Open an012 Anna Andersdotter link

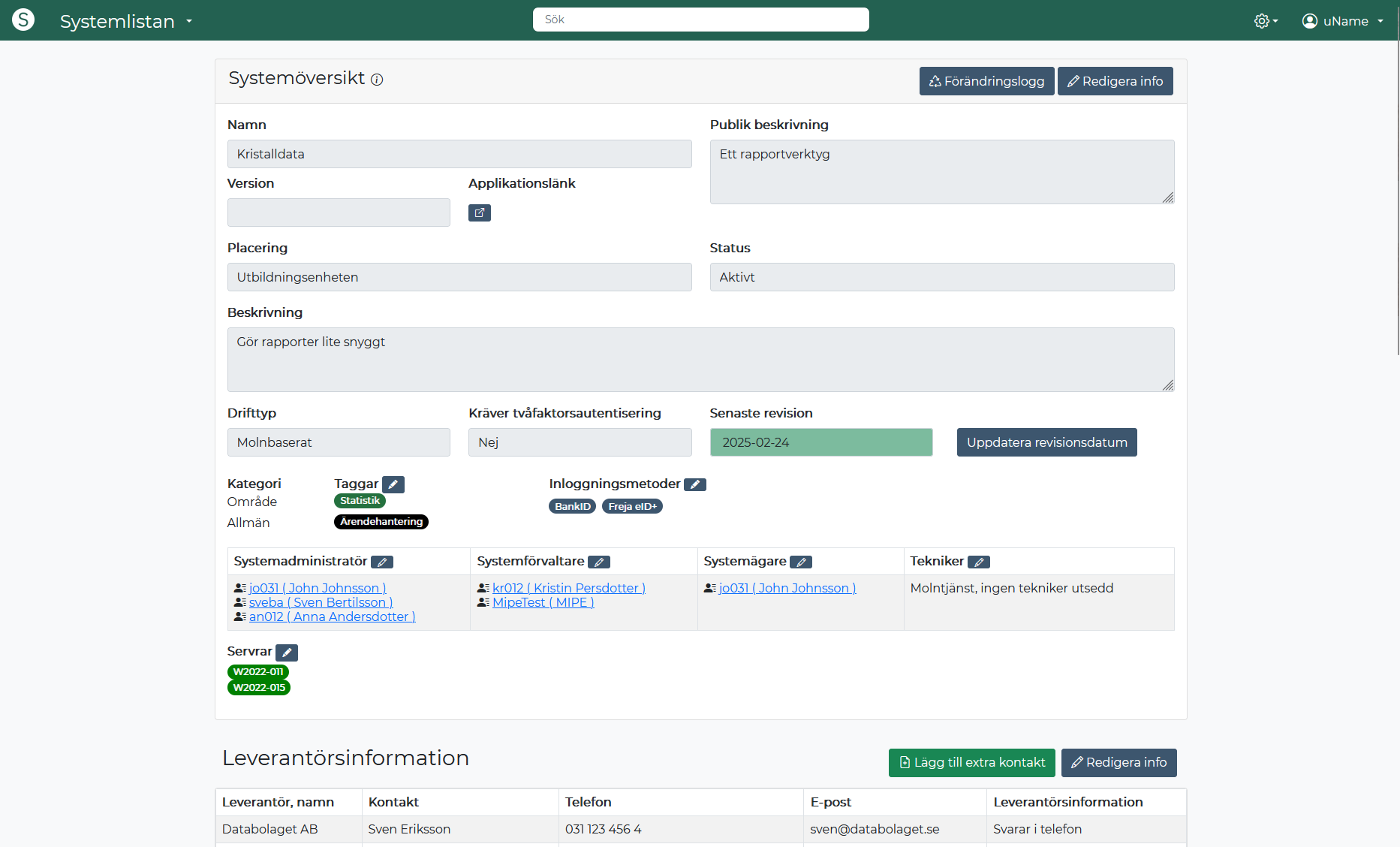[x=332, y=616]
